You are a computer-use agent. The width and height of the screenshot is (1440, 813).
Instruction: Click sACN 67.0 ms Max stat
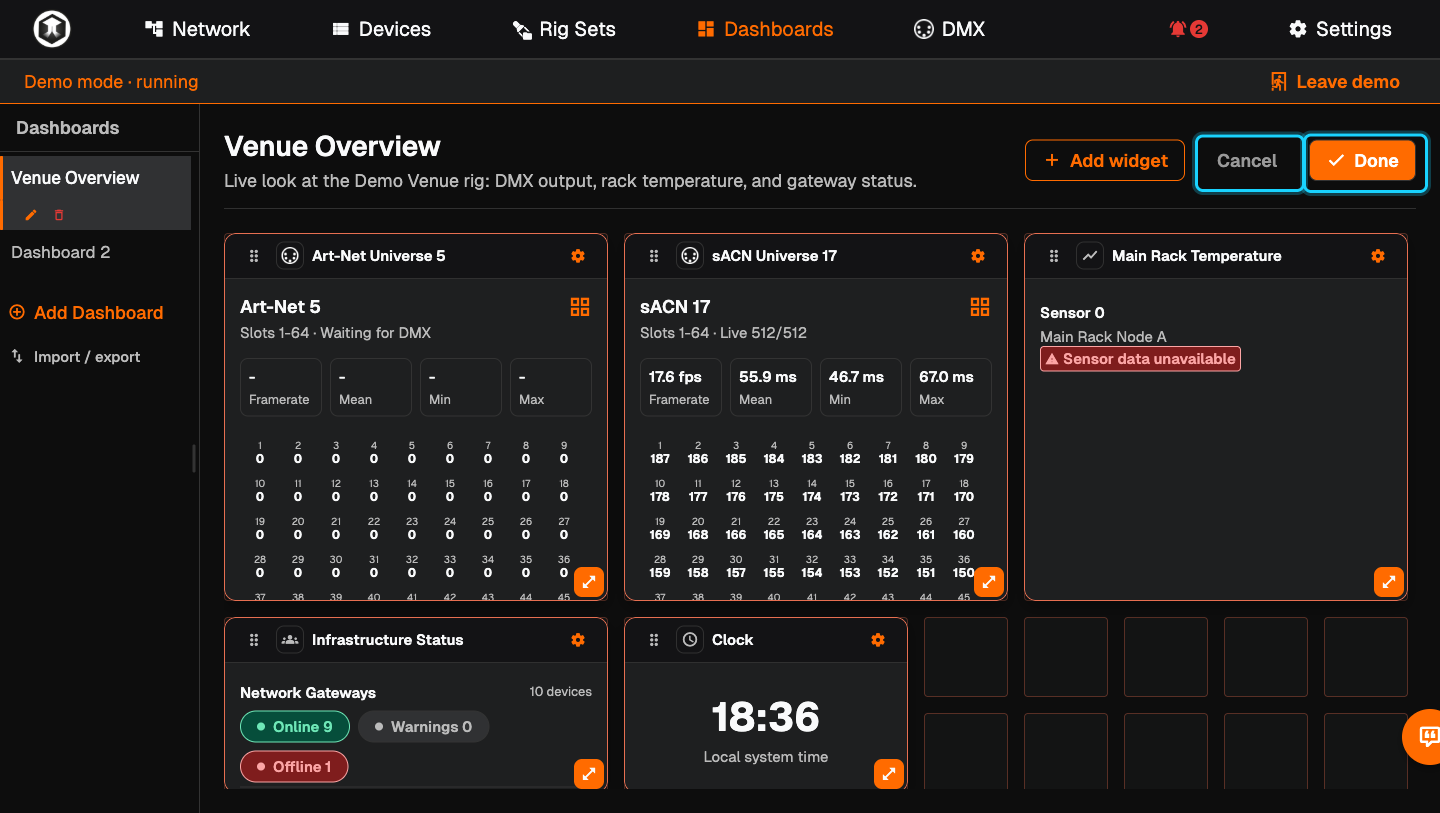(951, 387)
